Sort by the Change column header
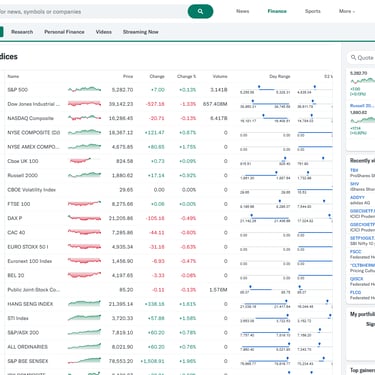Image resolution: width=375 pixels, height=375 pixels. tap(157, 76)
